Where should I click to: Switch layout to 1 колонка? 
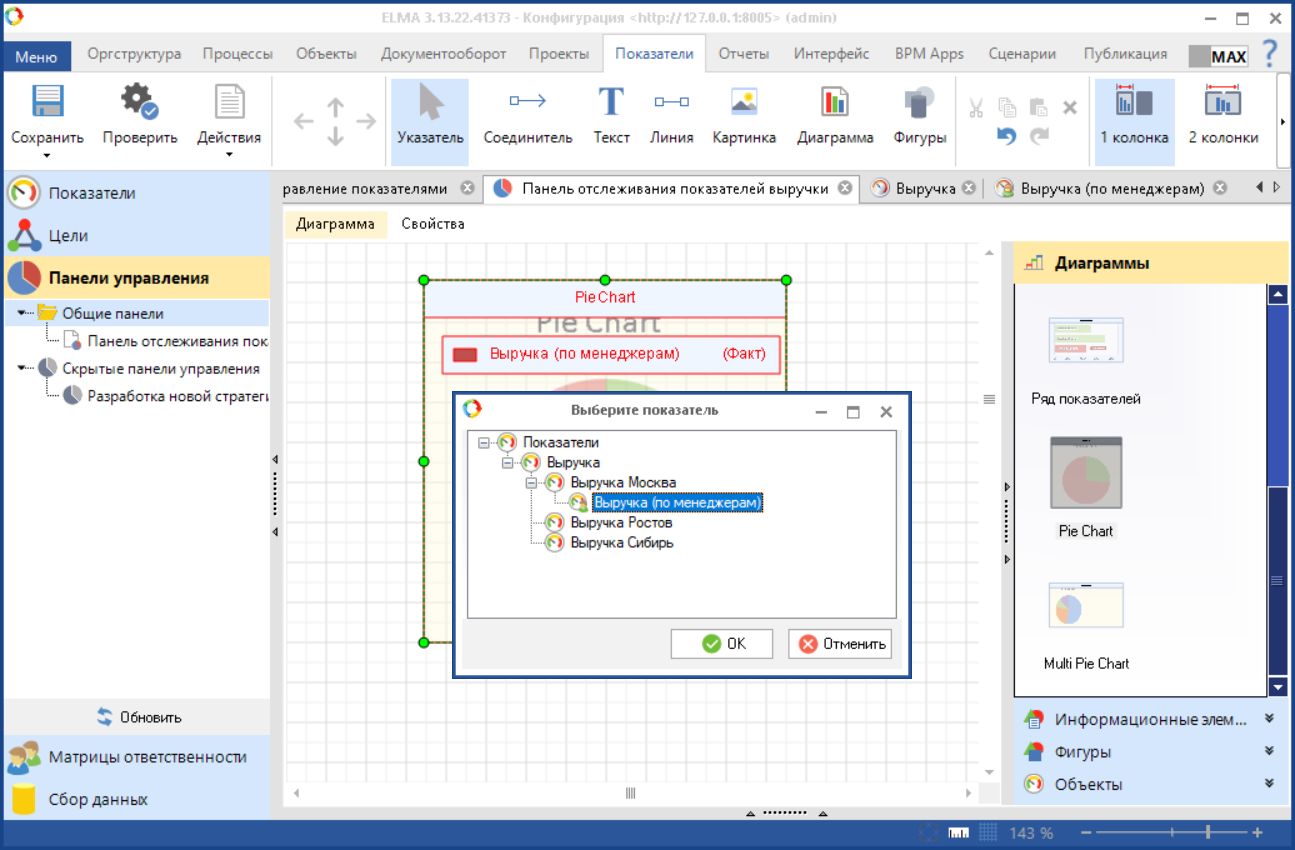point(1134,120)
